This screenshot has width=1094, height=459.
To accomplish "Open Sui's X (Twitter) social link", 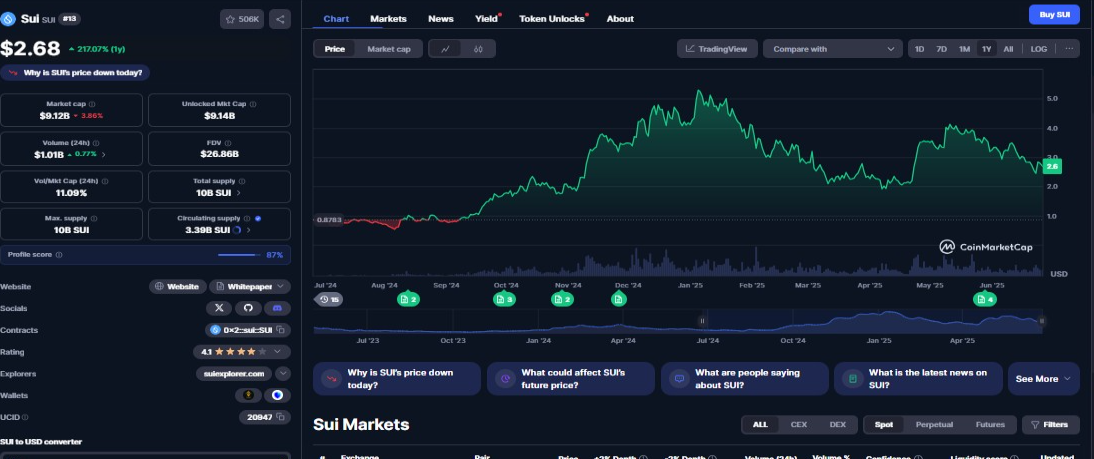I will (x=219, y=308).
